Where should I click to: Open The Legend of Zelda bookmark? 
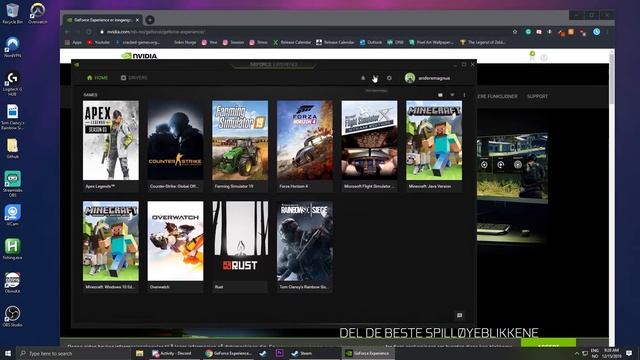(482, 42)
